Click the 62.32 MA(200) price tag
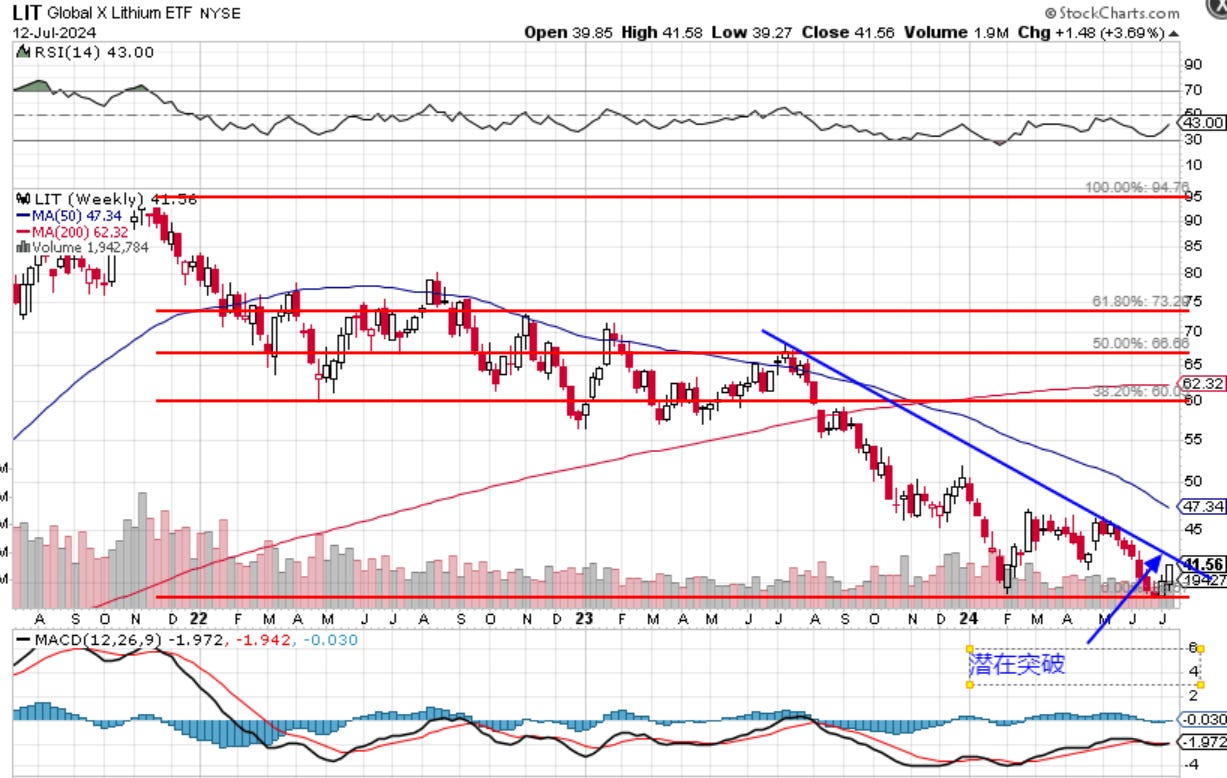The width and height of the screenshot is (1227, 778). point(1201,383)
